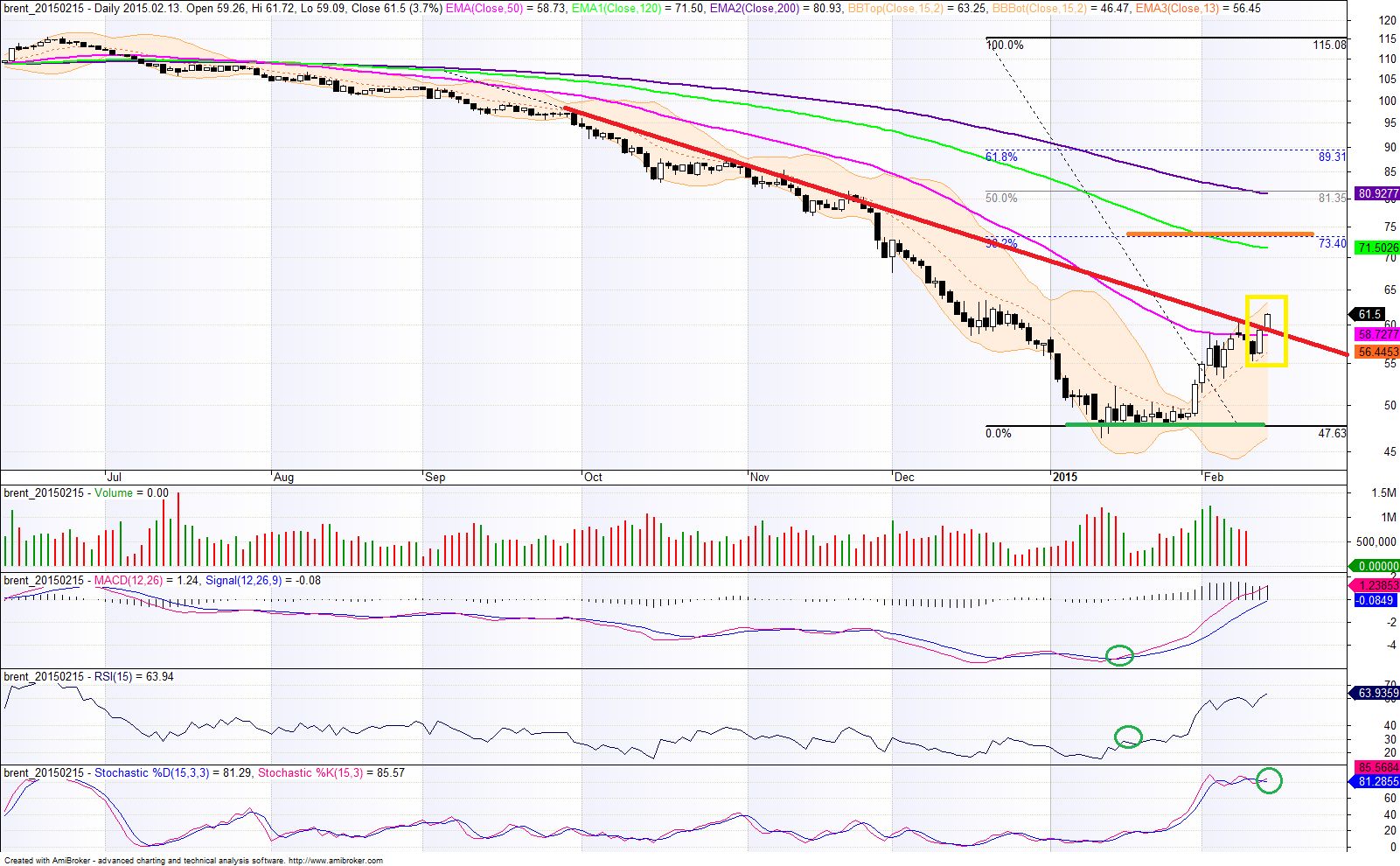Click the green 71.5026 axis value tag
1400x866 pixels.
pos(1376,248)
